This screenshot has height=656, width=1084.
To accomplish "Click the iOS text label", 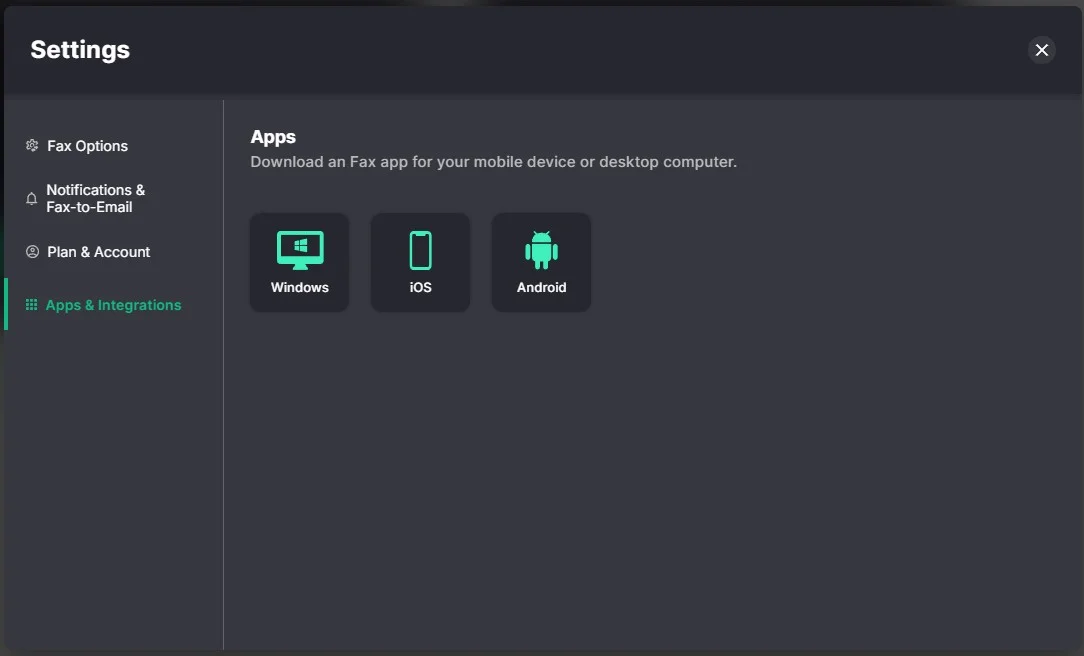I will 421,288.
